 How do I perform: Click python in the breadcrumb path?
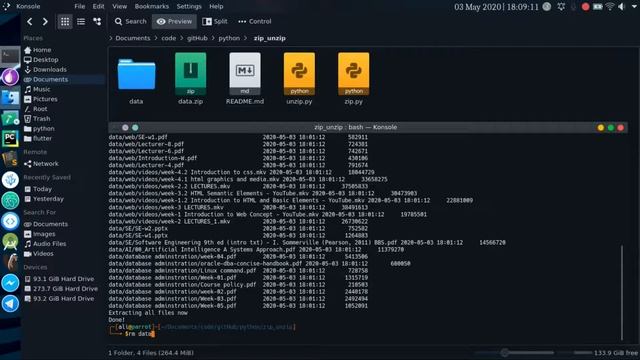[229, 38]
